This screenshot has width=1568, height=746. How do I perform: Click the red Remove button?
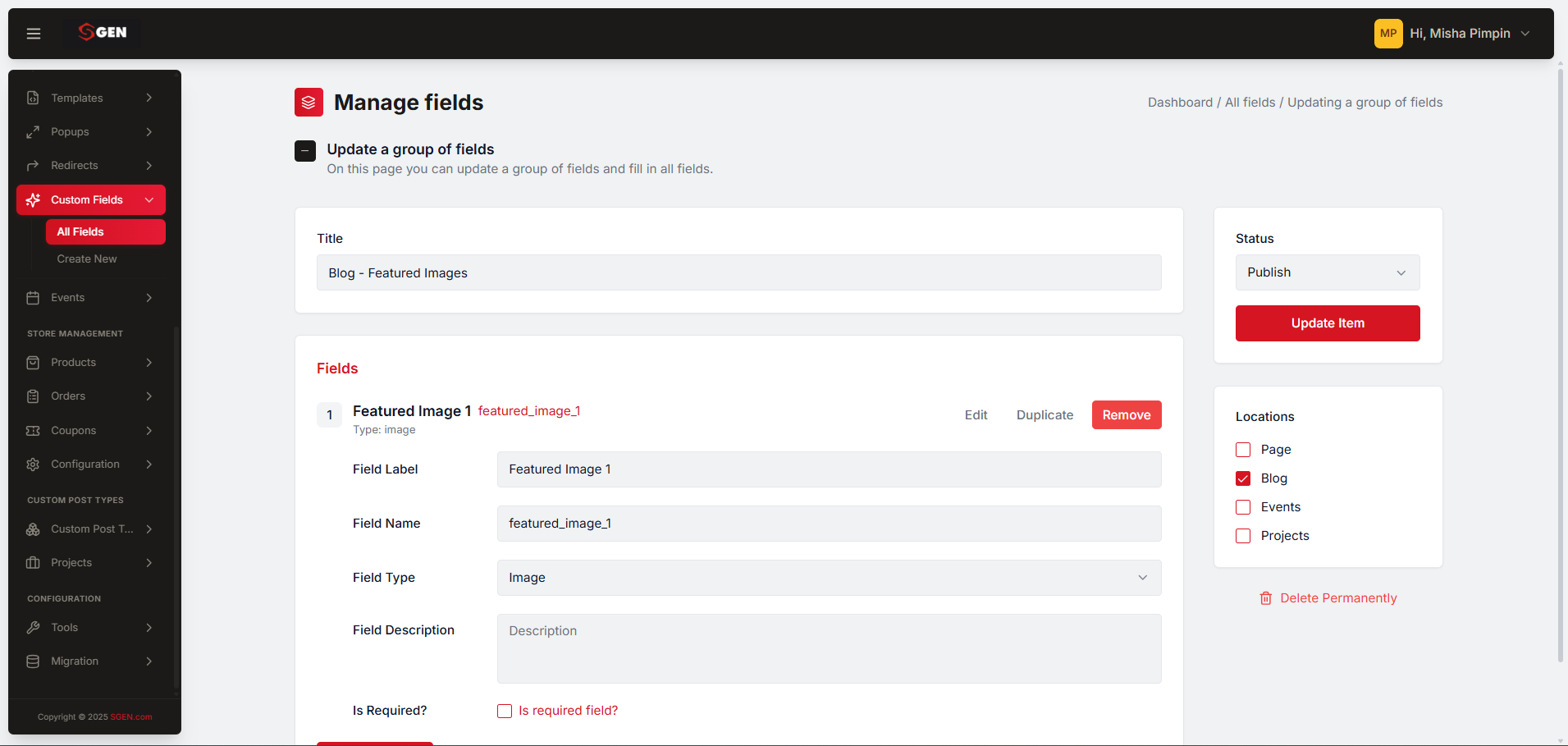tap(1127, 415)
